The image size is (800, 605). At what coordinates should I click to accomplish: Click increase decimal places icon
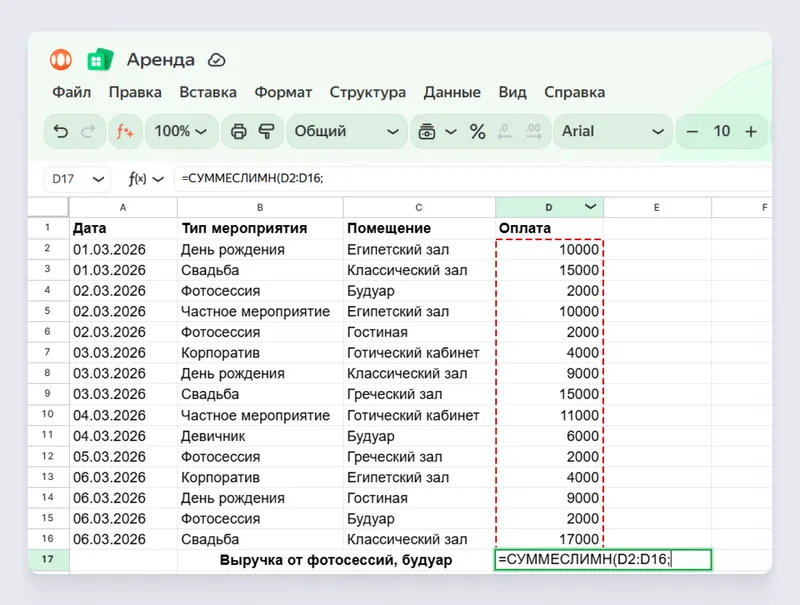click(x=533, y=132)
